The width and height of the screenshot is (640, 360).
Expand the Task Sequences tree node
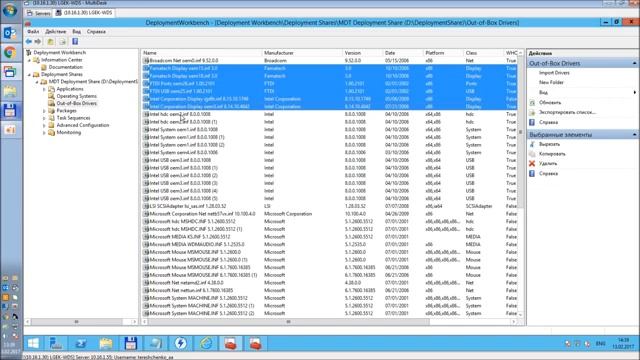pos(44,118)
